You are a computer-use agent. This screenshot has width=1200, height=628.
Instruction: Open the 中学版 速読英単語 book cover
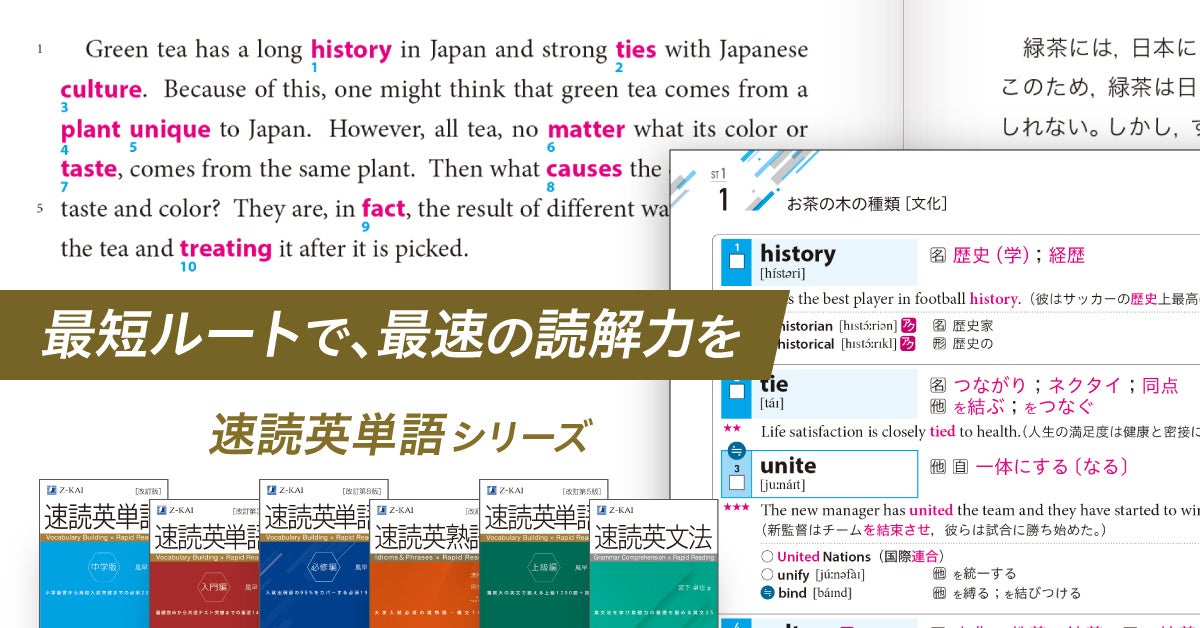pyautogui.click(x=94, y=553)
